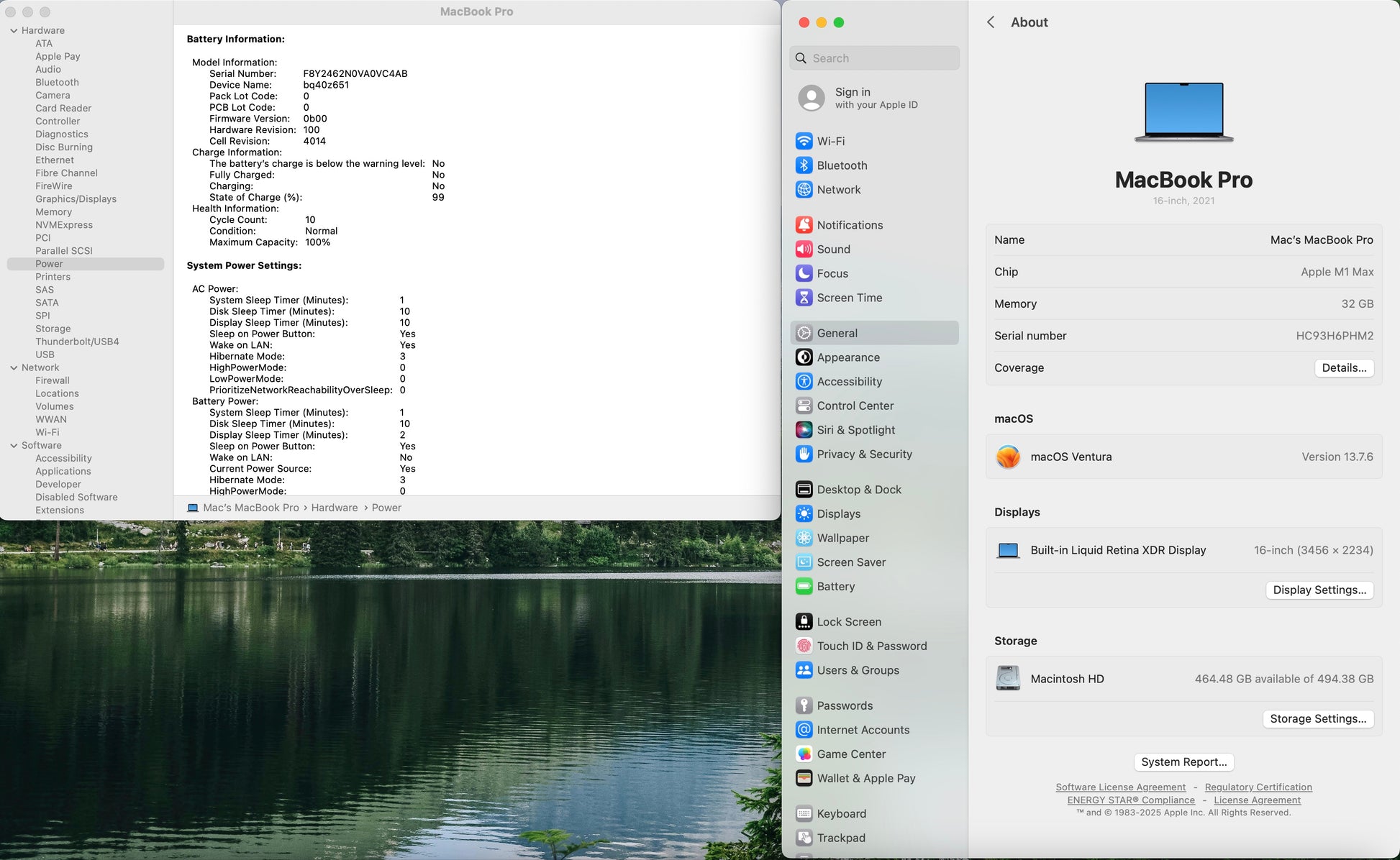Click the Notifications bell icon
The height and width of the screenshot is (860, 1400).
point(804,225)
